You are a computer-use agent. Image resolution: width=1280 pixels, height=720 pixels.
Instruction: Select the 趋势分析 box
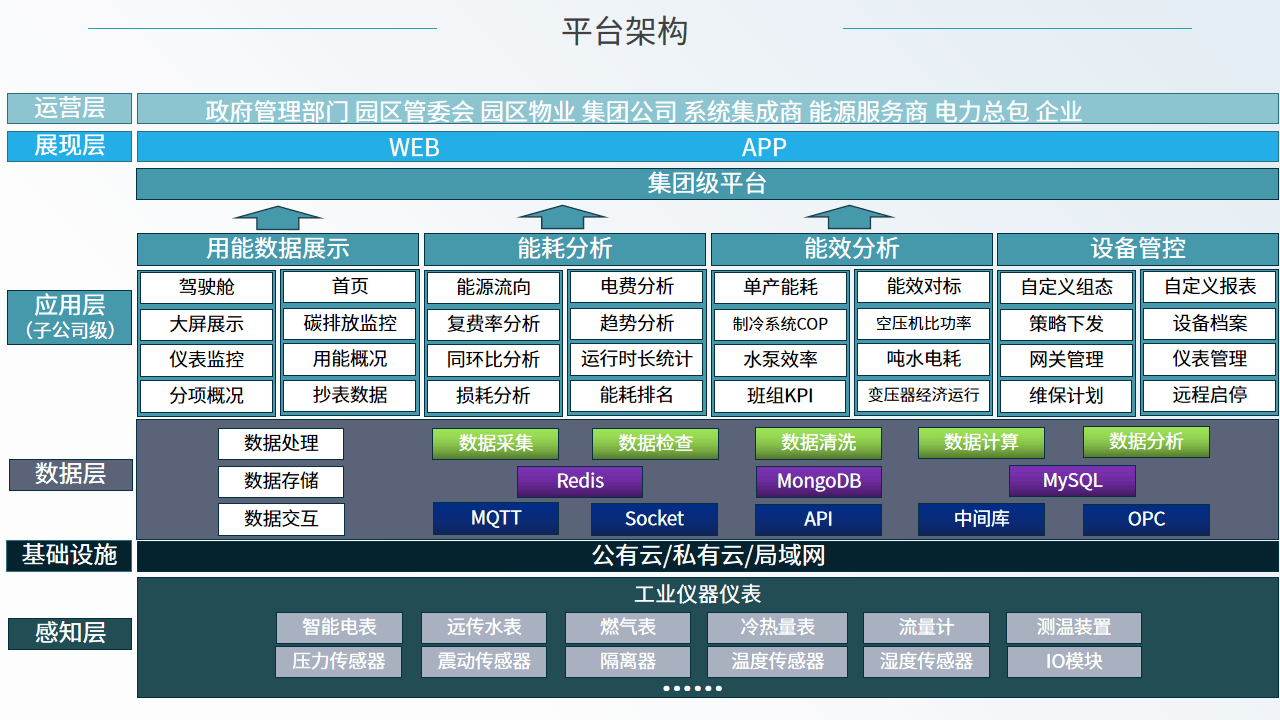click(637, 324)
